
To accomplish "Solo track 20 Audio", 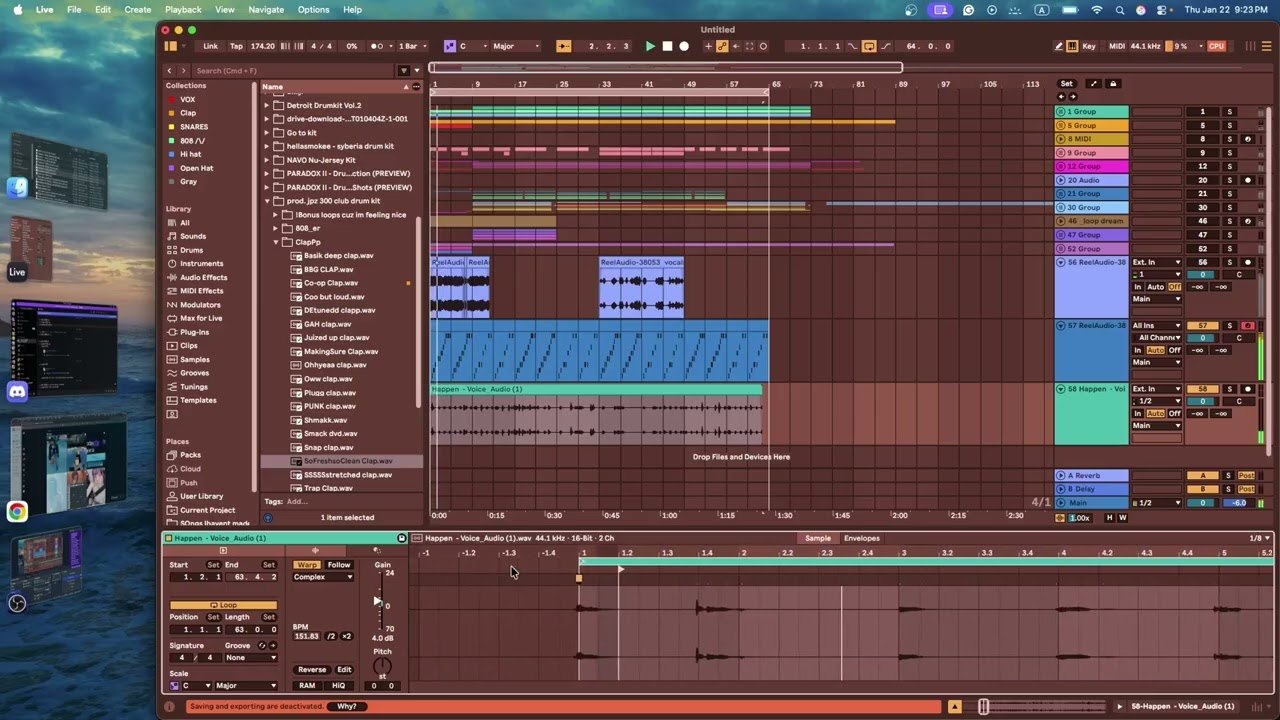I will pos(1230,180).
